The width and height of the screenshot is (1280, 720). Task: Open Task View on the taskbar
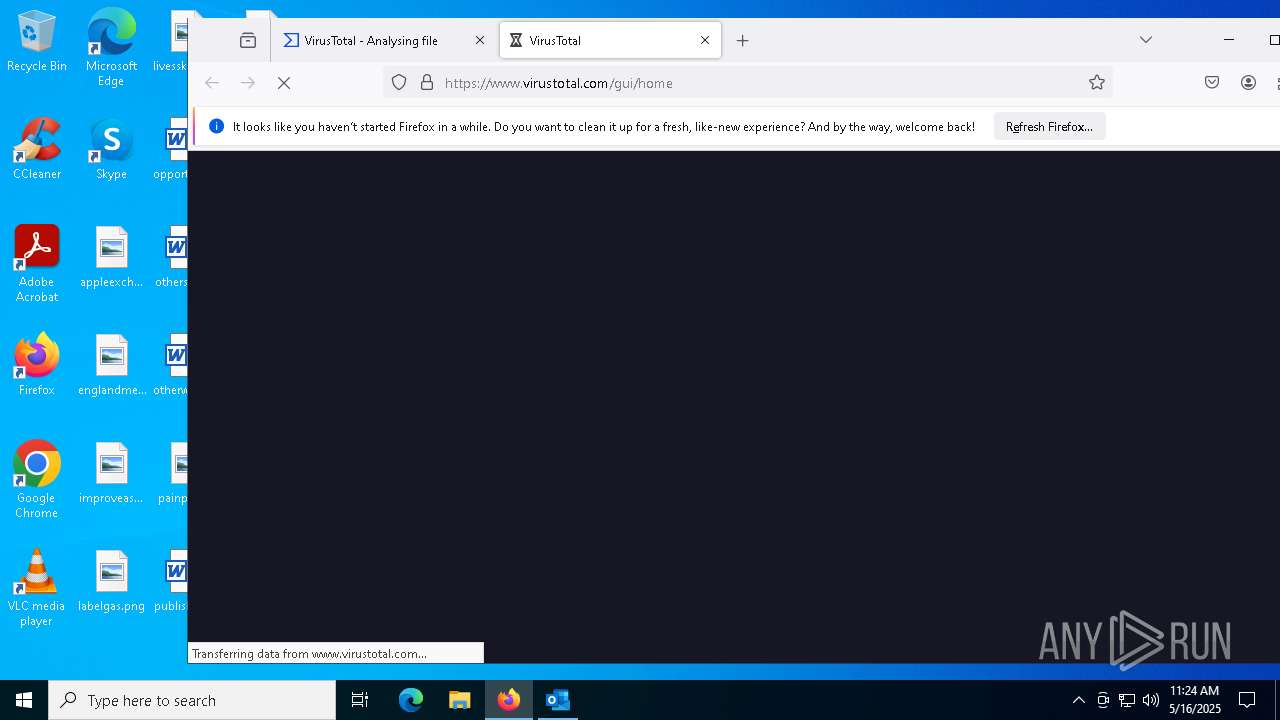tap(360, 700)
